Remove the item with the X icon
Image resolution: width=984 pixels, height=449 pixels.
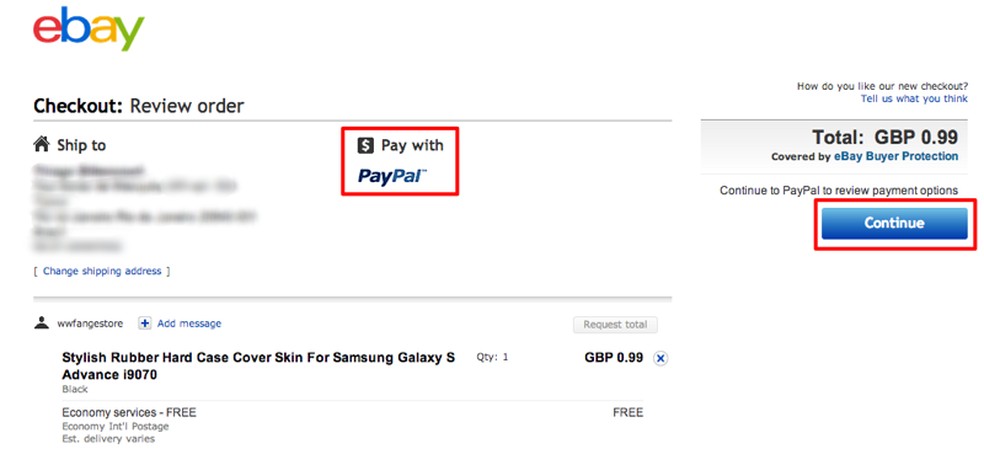[661, 358]
